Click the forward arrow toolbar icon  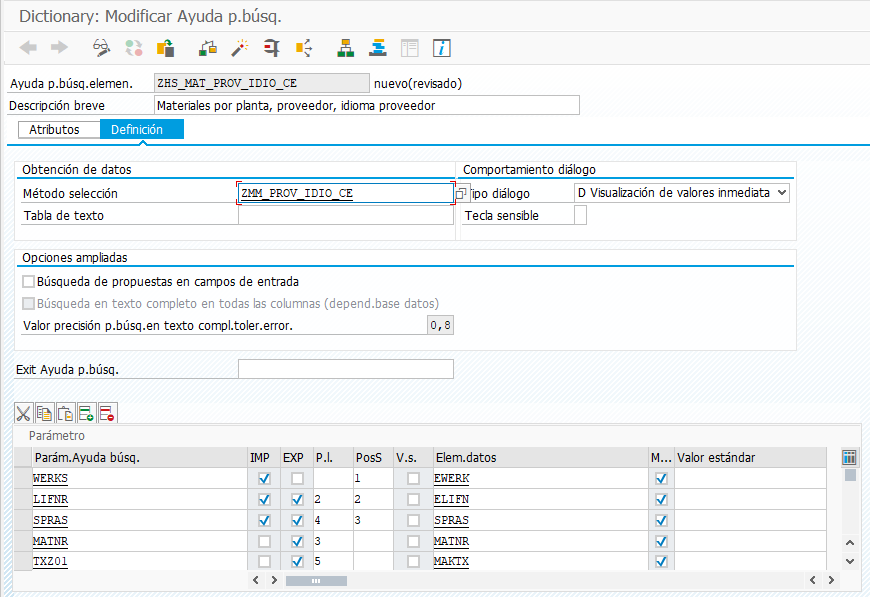(x=59, y=48)
